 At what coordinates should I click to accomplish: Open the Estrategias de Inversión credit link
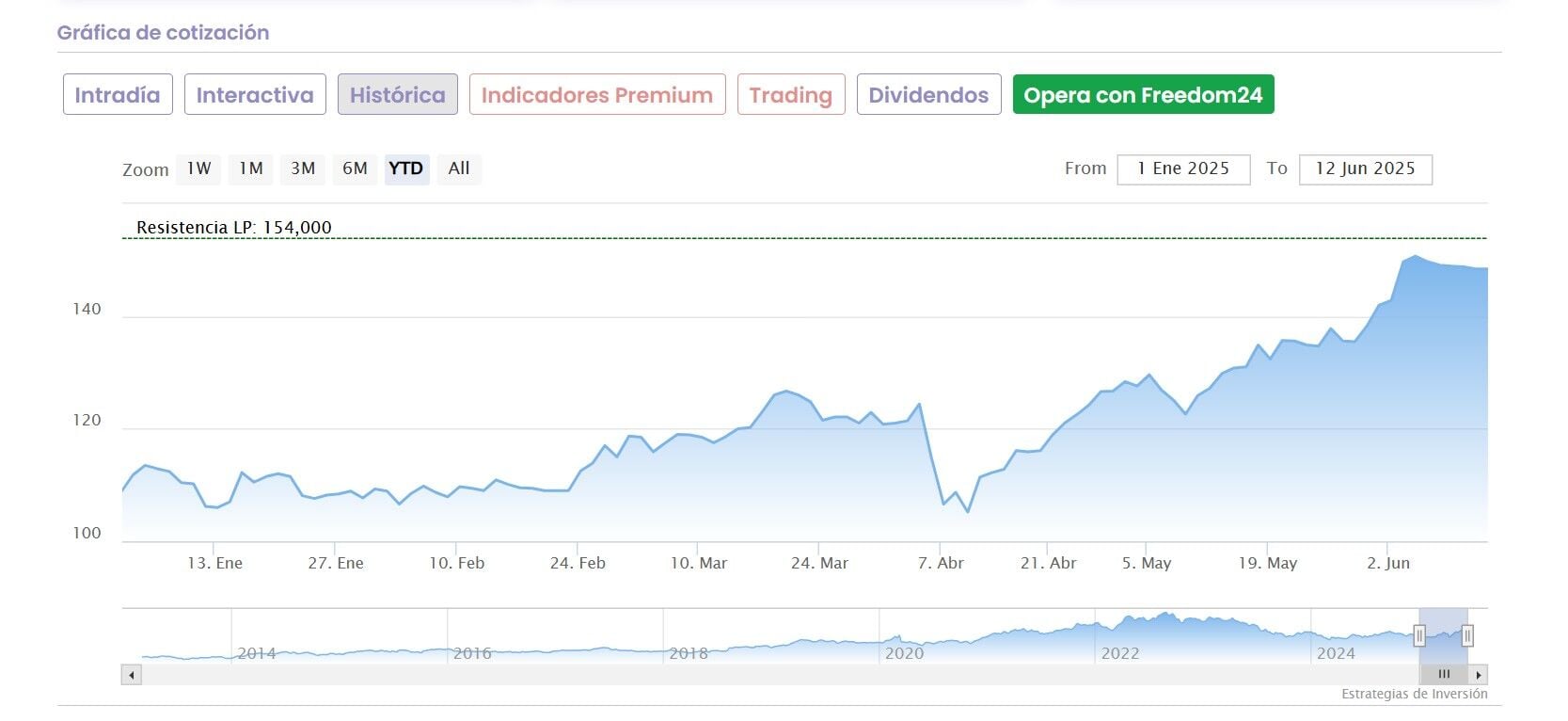click(1414, 695)
